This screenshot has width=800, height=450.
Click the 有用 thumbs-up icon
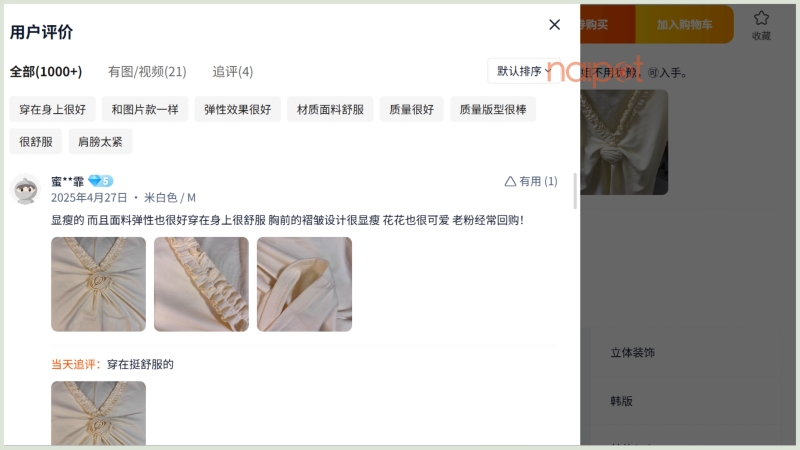pos(510,181)
